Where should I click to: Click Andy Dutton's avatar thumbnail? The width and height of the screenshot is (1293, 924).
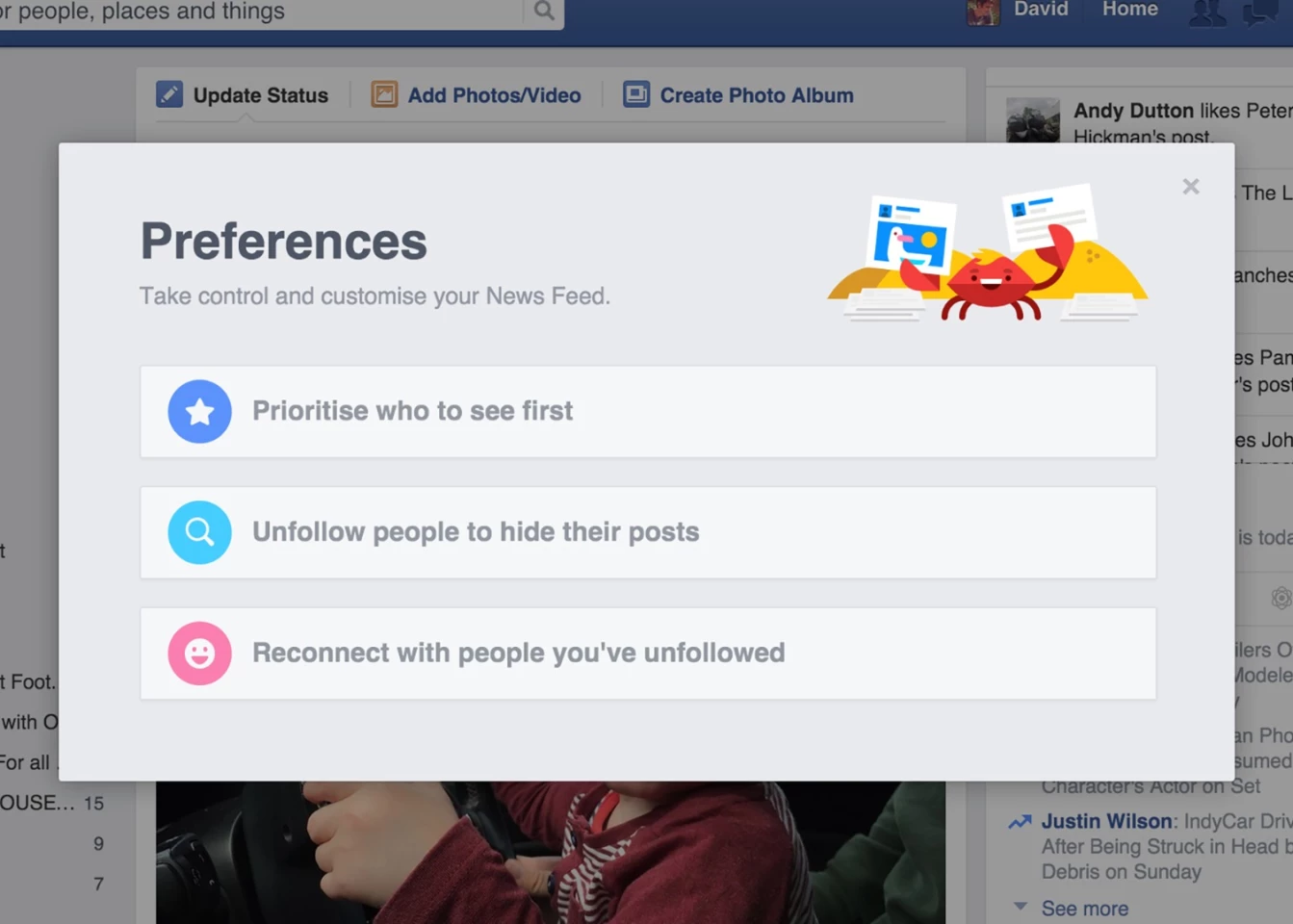[x=1033, y=119]
